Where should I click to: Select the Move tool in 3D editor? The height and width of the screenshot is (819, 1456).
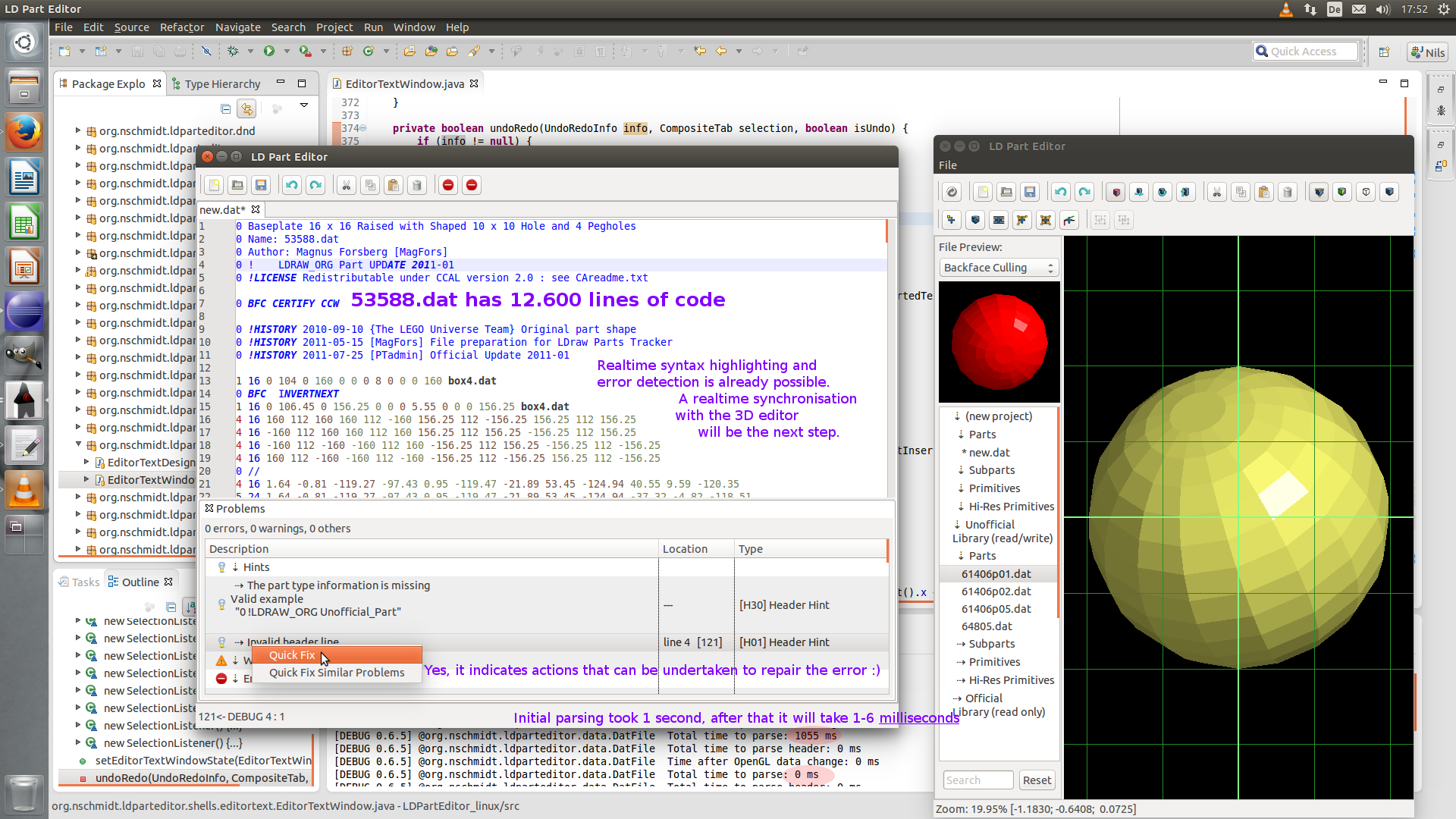point(1138,193)
